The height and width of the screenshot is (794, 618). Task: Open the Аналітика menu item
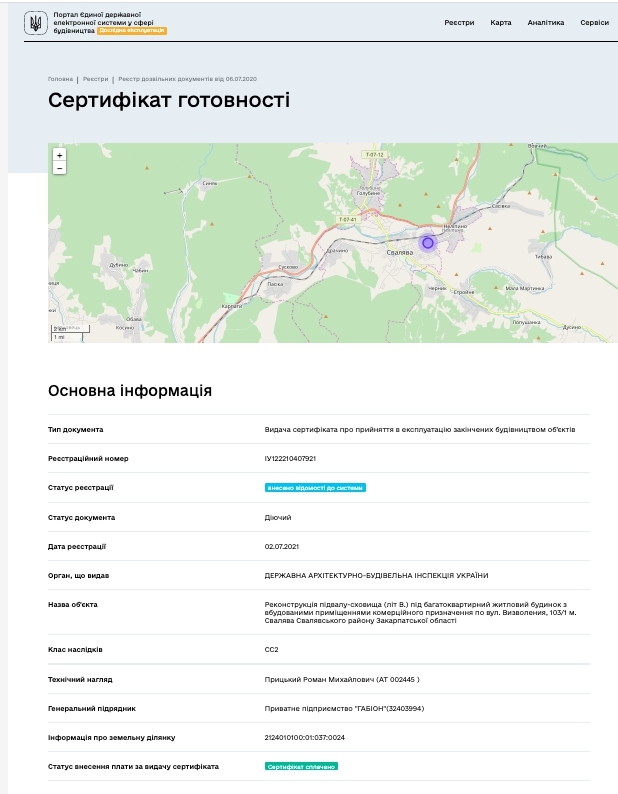(546, 22)
